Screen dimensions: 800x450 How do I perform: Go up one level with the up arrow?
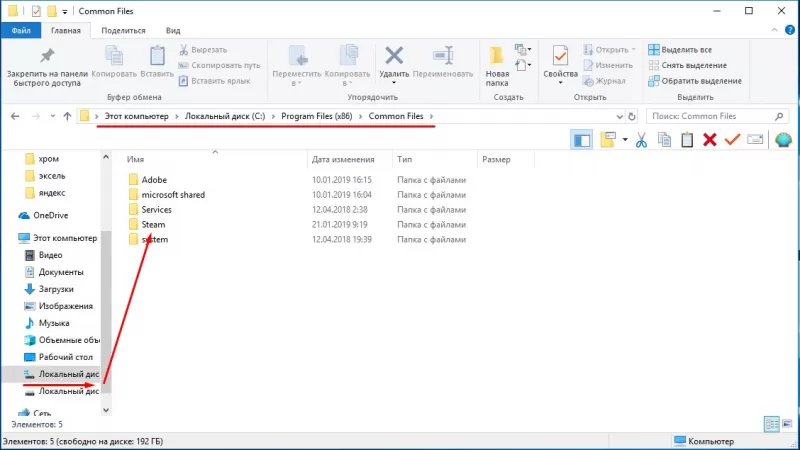pyautogui.click(x=67, y=116)
